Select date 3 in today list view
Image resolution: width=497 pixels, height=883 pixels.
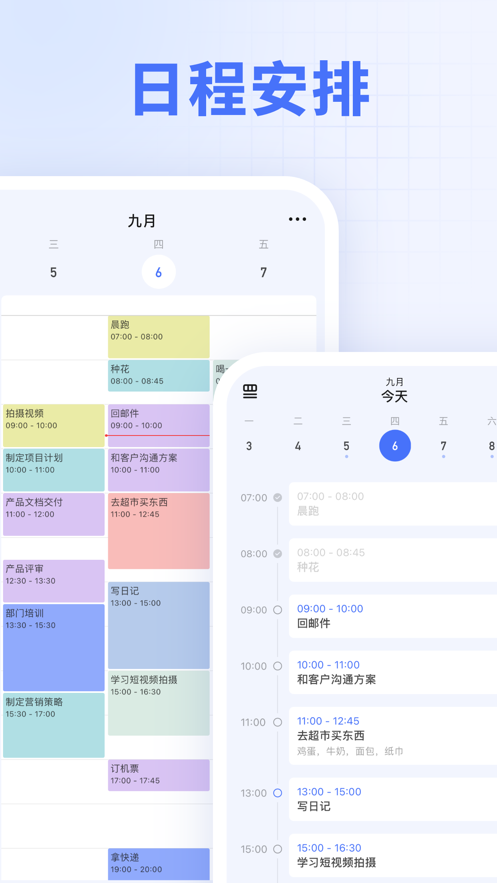coord(249,446)
